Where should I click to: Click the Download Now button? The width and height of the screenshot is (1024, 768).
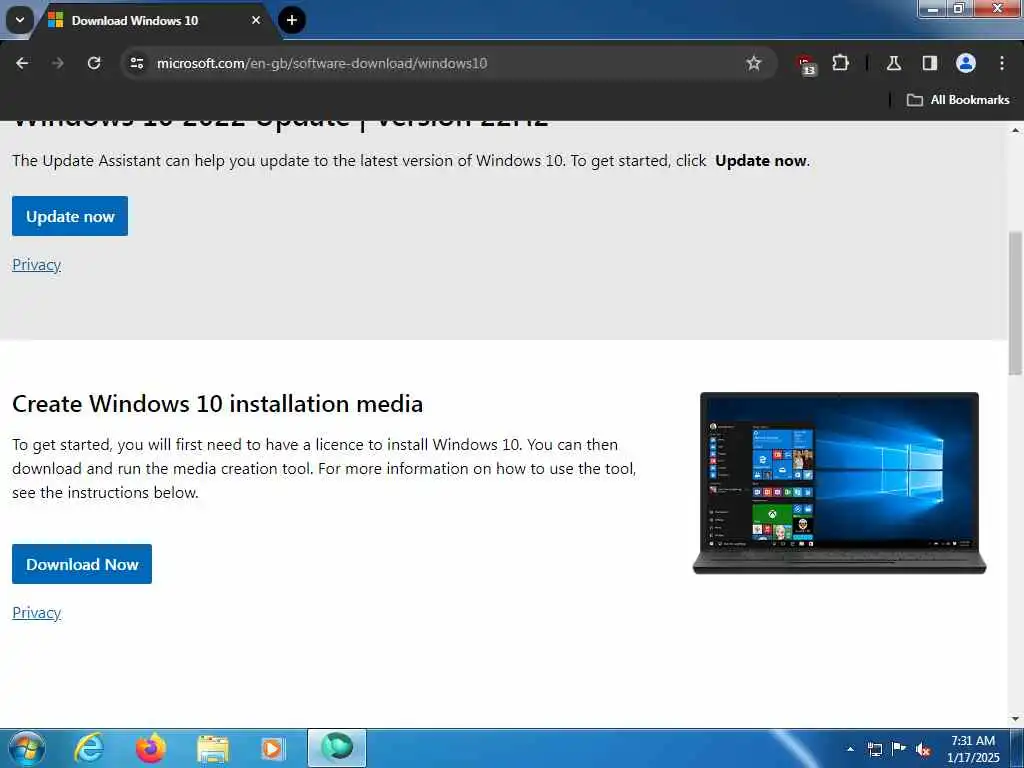tap(82, 564)
